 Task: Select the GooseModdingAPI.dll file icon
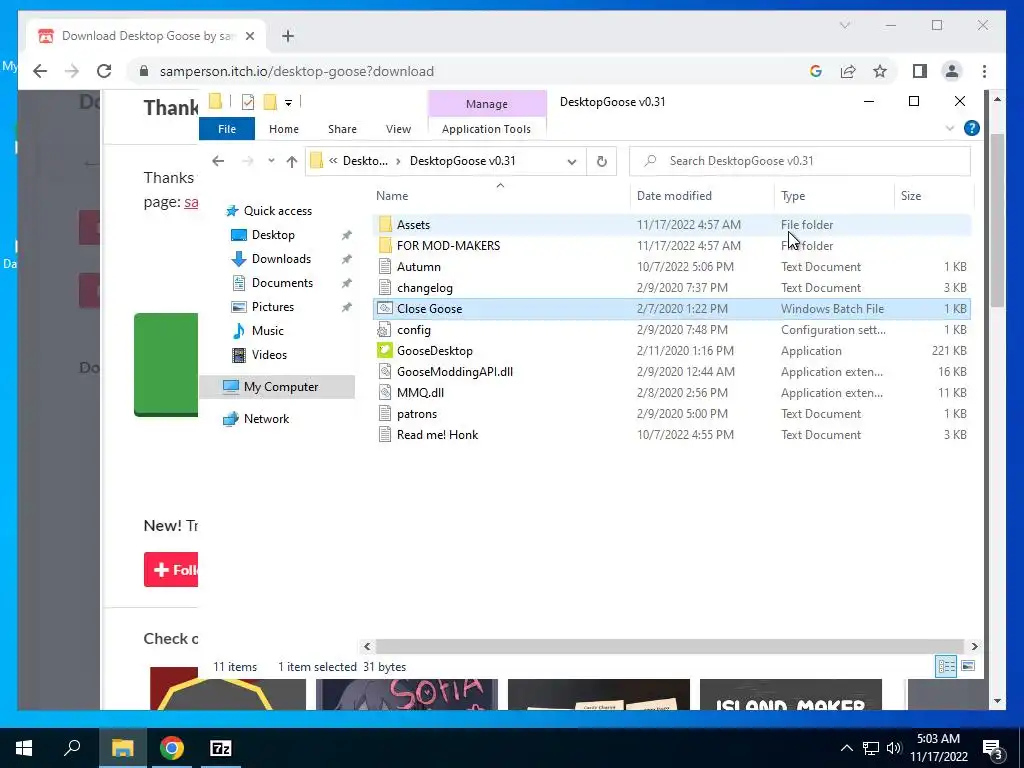385,372
